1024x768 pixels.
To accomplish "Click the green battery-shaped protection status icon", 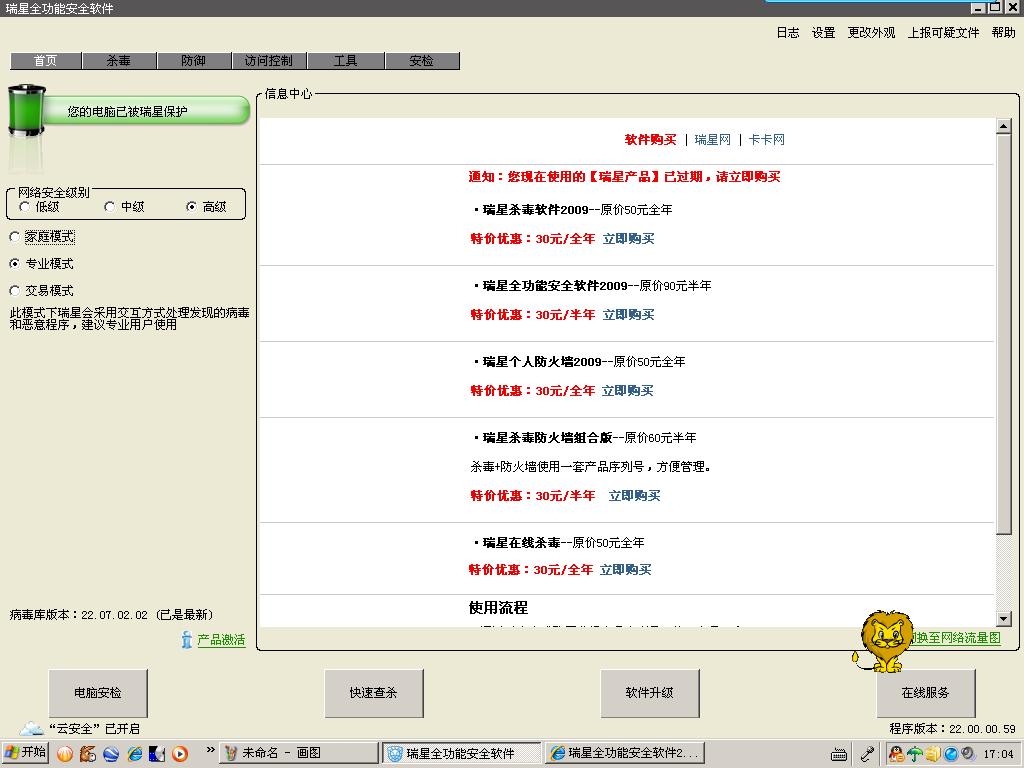I will (27, 111).
